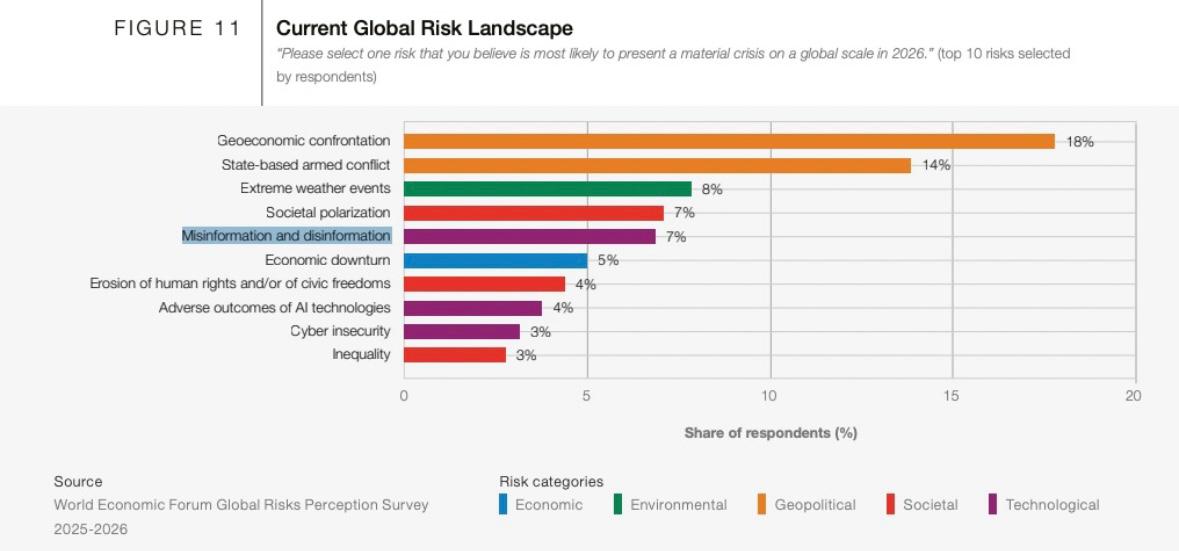
Task: Click the green Environmental legend swatch
Action: 617,505
